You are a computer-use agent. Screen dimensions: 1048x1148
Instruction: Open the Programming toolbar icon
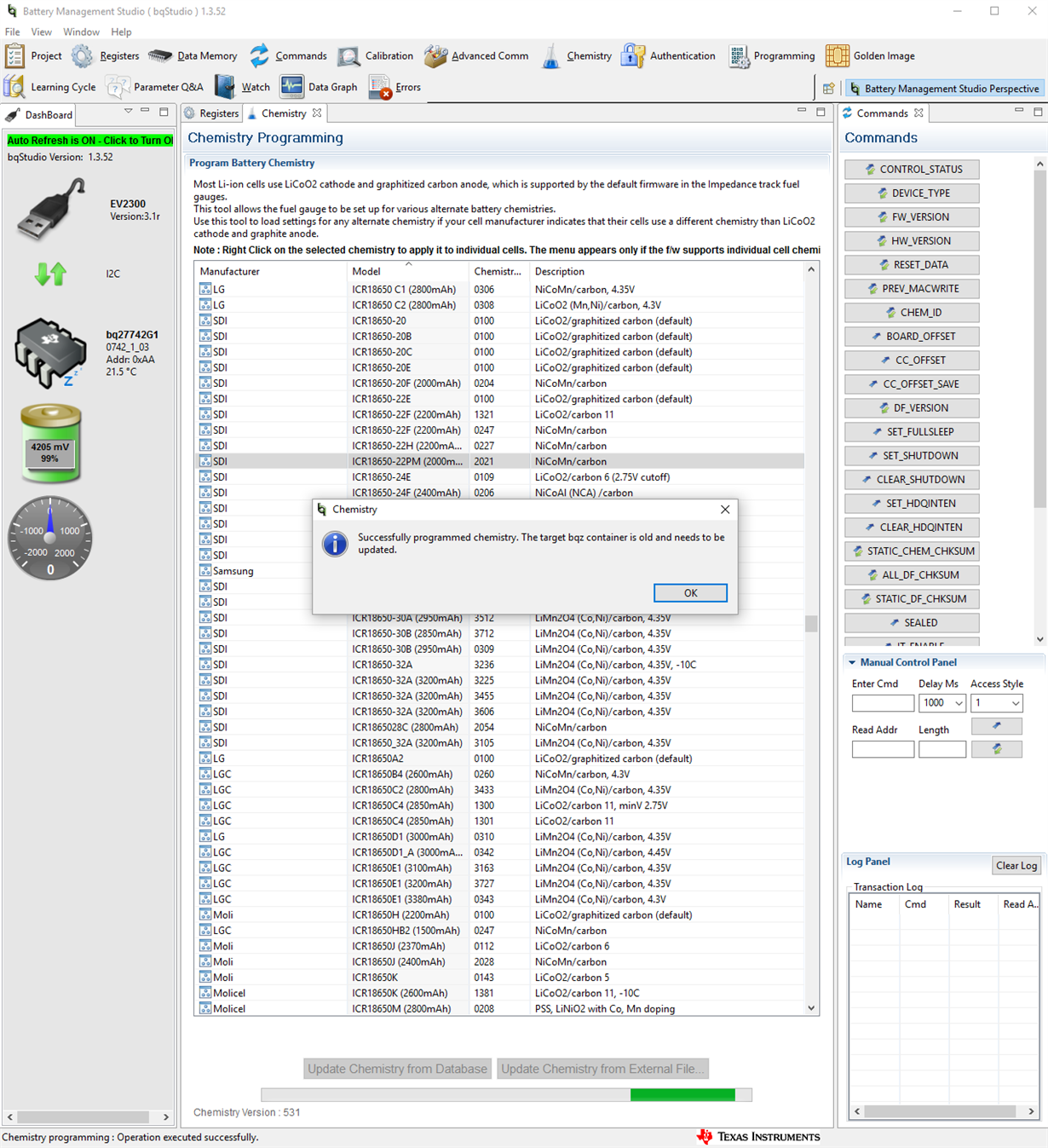point(739,56)
